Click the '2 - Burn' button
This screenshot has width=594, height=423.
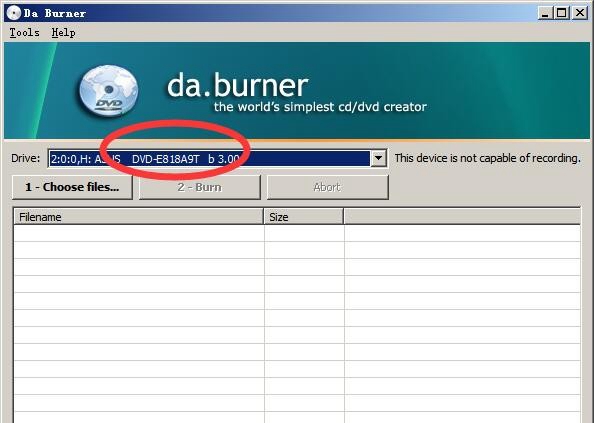[200, 187]
